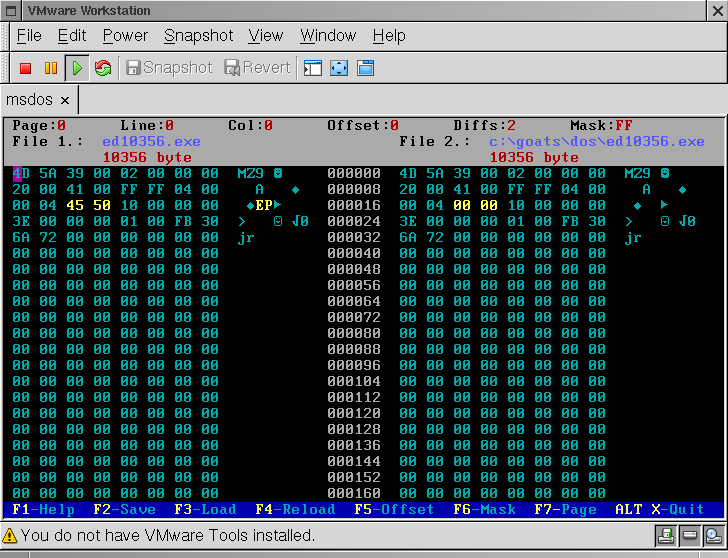
Task: Click the offset label 000016
Action: [354, 205]
